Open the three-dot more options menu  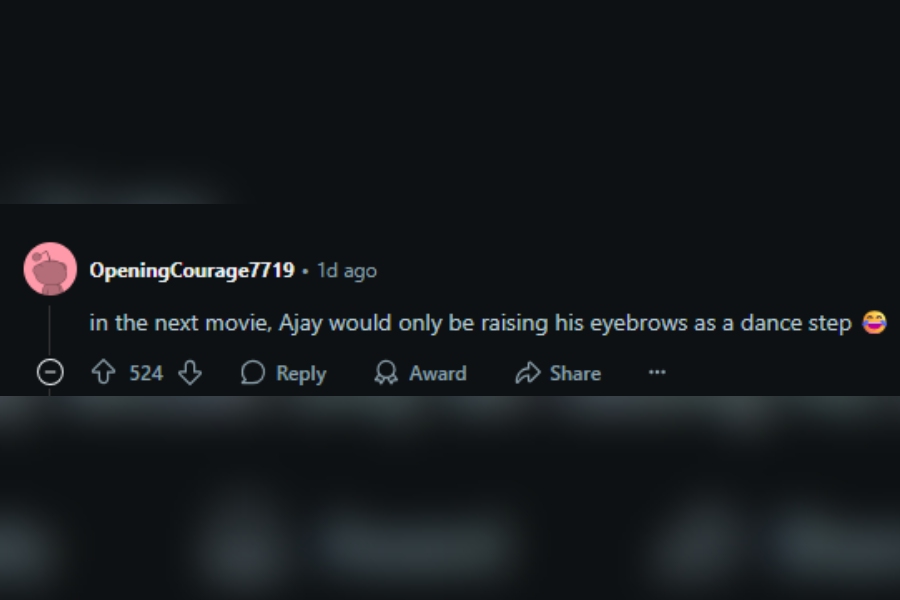[x=657, y=373]
